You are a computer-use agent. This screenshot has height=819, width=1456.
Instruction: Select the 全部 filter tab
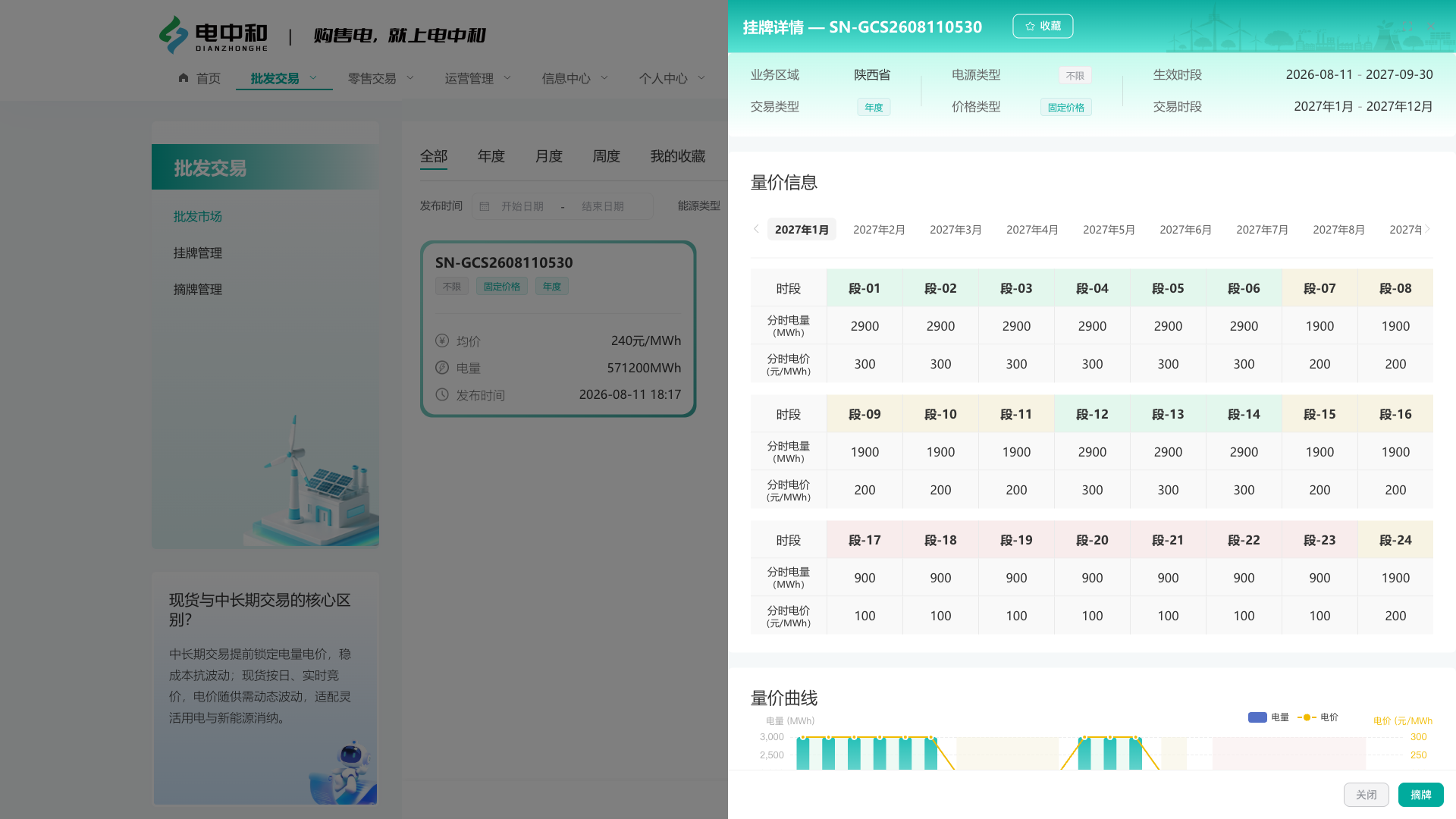click(434, 156)
